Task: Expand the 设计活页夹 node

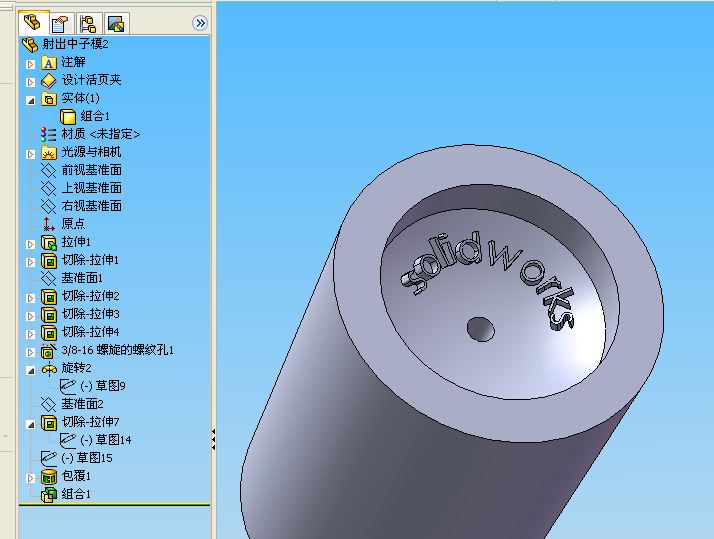Action: [x=31, y=82]
